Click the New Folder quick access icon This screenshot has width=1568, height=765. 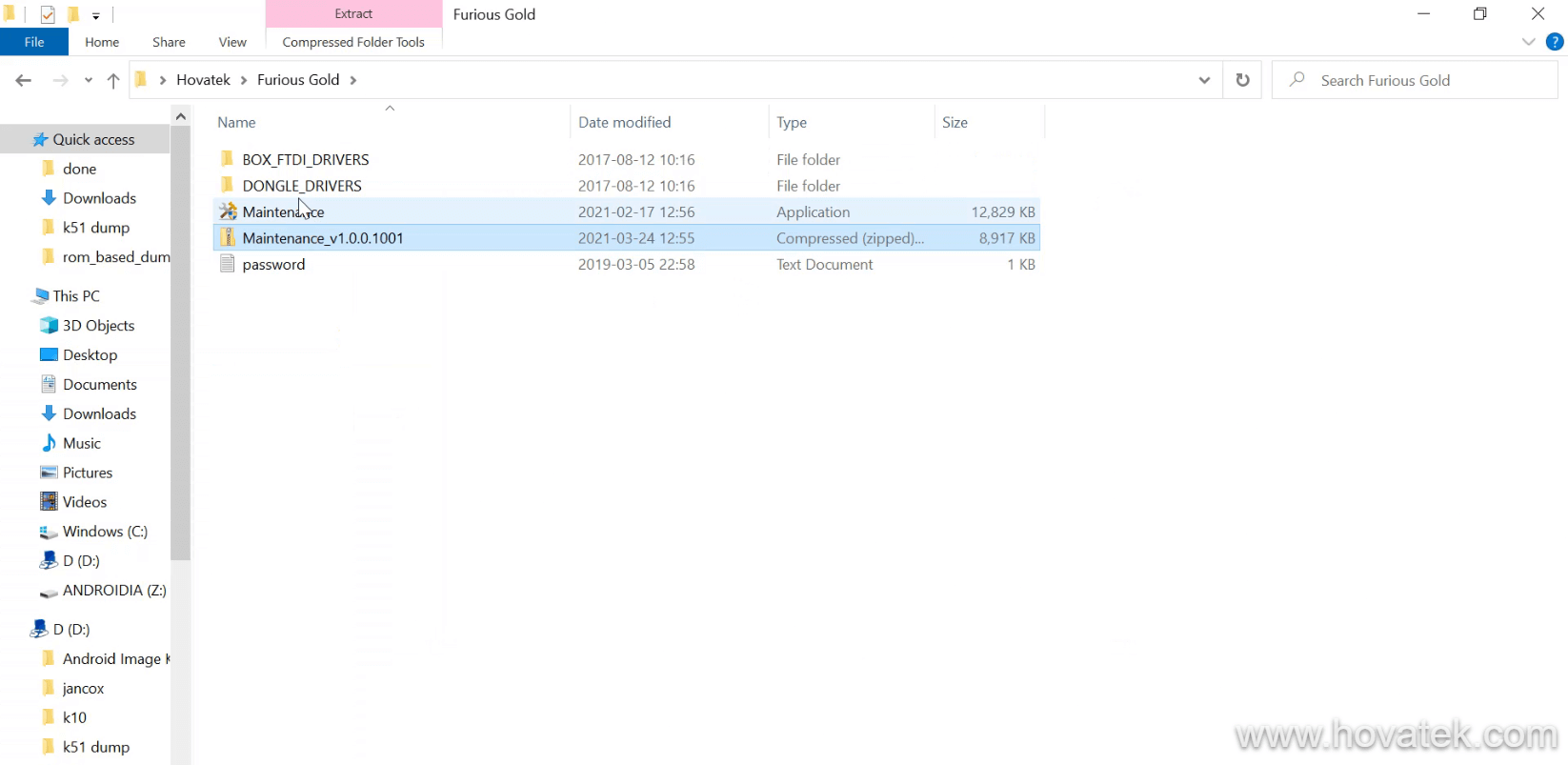(73, 14)
